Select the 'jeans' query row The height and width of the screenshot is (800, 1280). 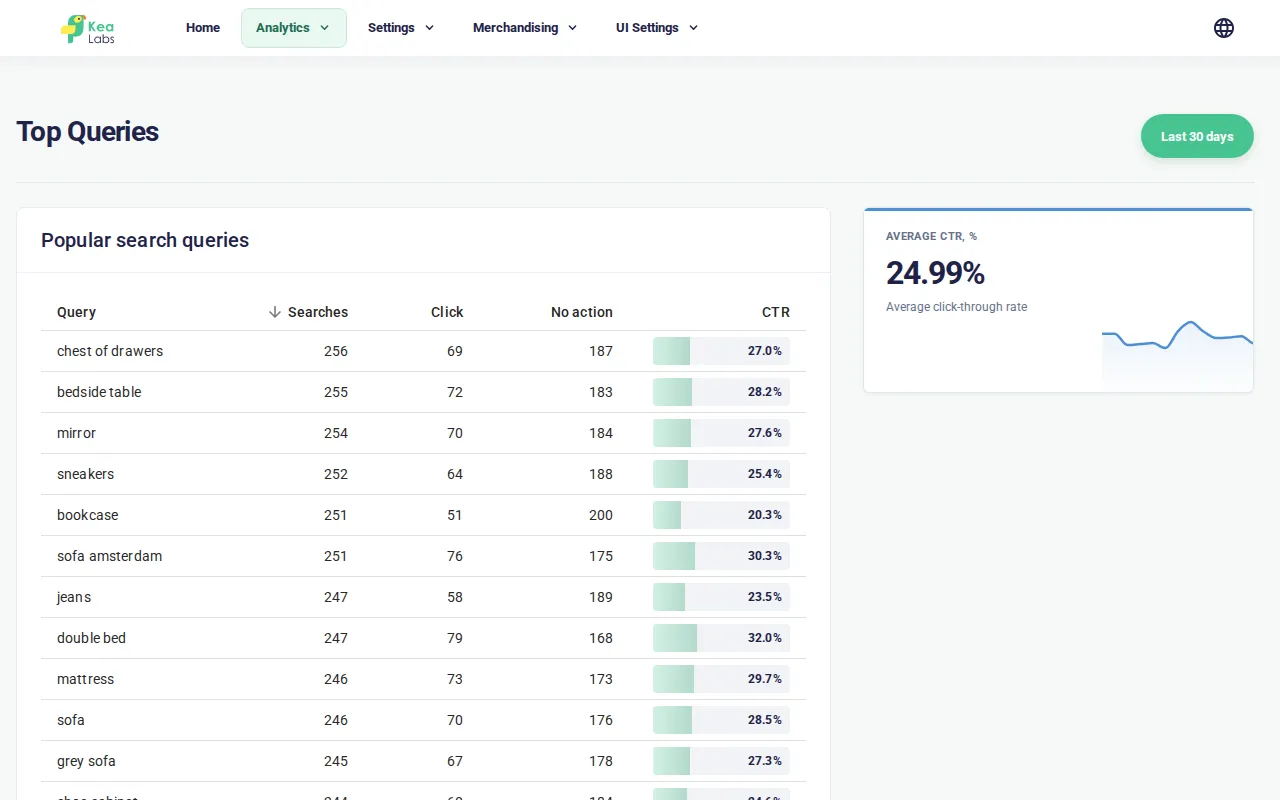(x=423, y=597)
